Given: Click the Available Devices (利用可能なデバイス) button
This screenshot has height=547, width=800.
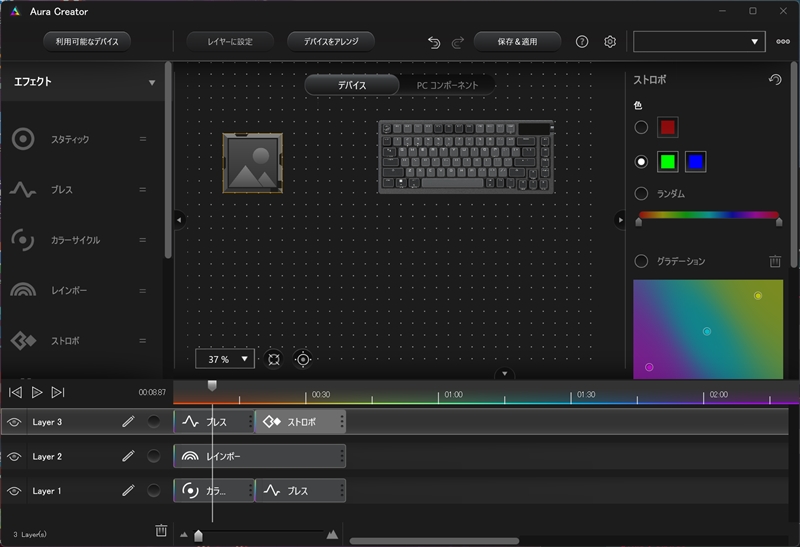Looking at the screenshot, I should [x=87, y=42].
